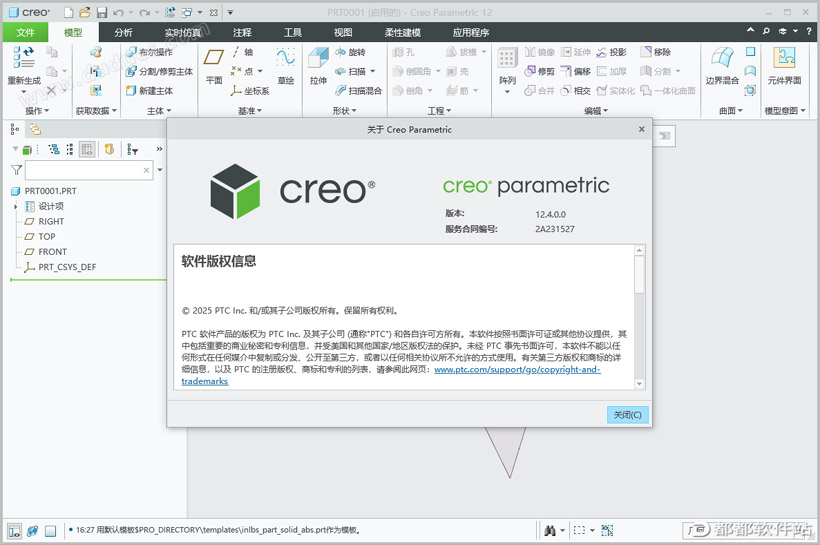This screenshot has height=545, width=820.
Task: Redo the last action
Action: click(x=145, y=13)
